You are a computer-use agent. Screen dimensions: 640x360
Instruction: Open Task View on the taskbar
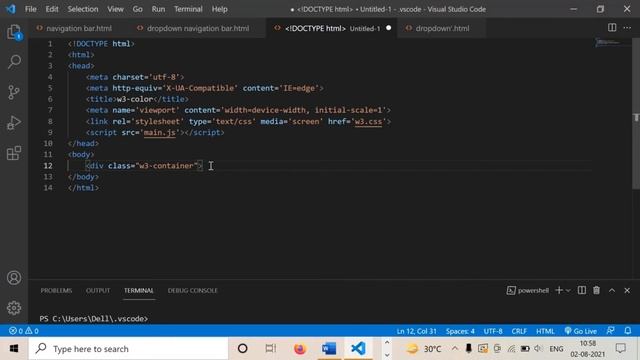[270, 349]
